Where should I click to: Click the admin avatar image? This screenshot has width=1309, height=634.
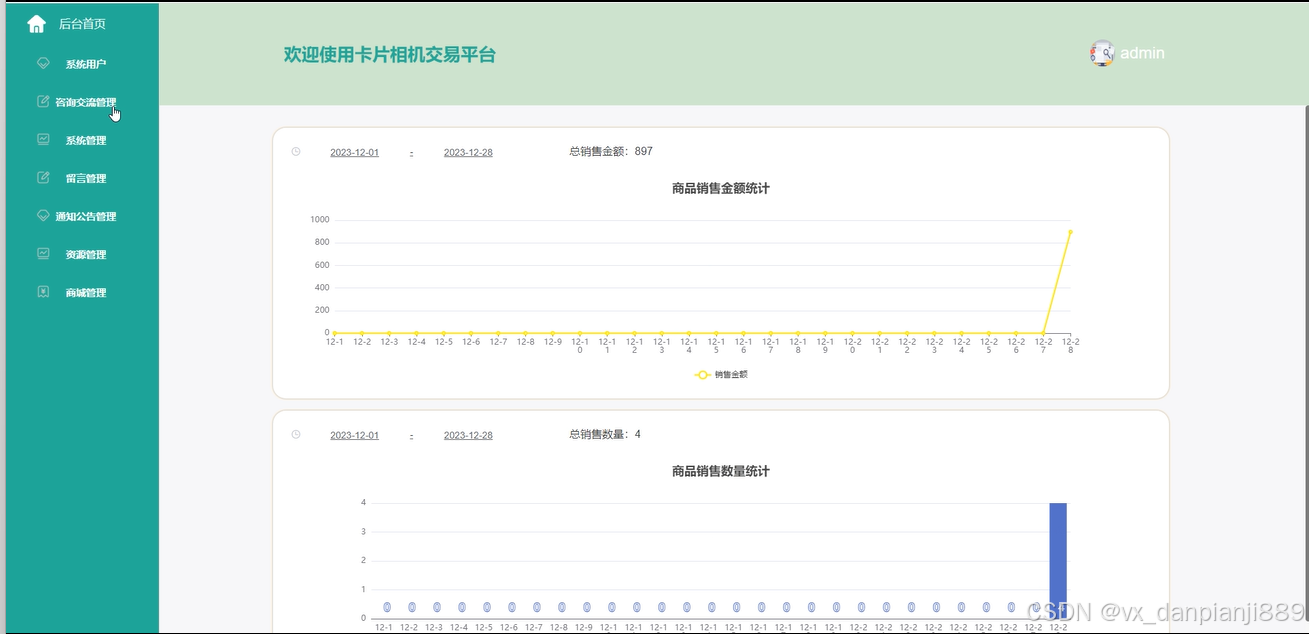tap(1102, 53)
